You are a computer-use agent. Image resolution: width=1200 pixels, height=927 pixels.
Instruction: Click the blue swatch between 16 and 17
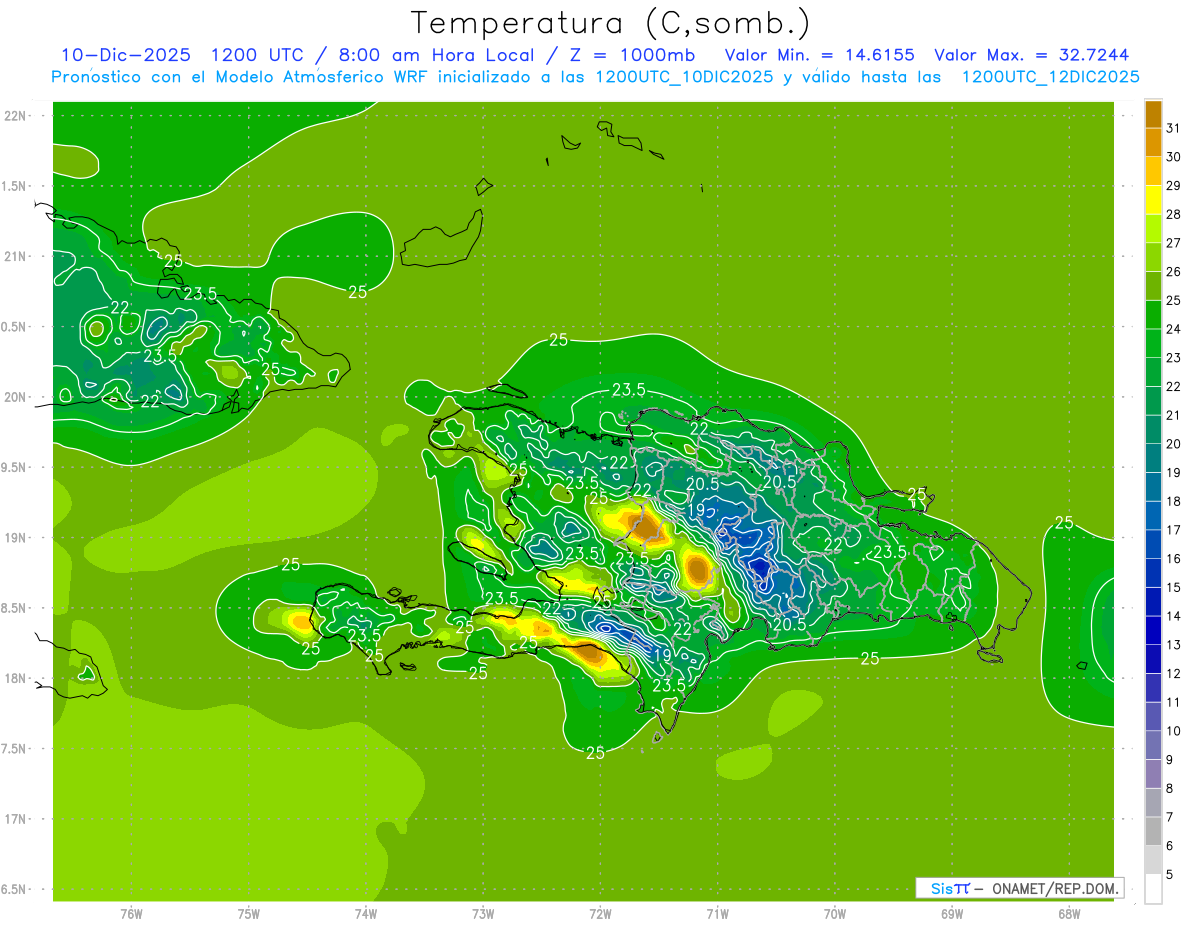tap(1153, 545)
